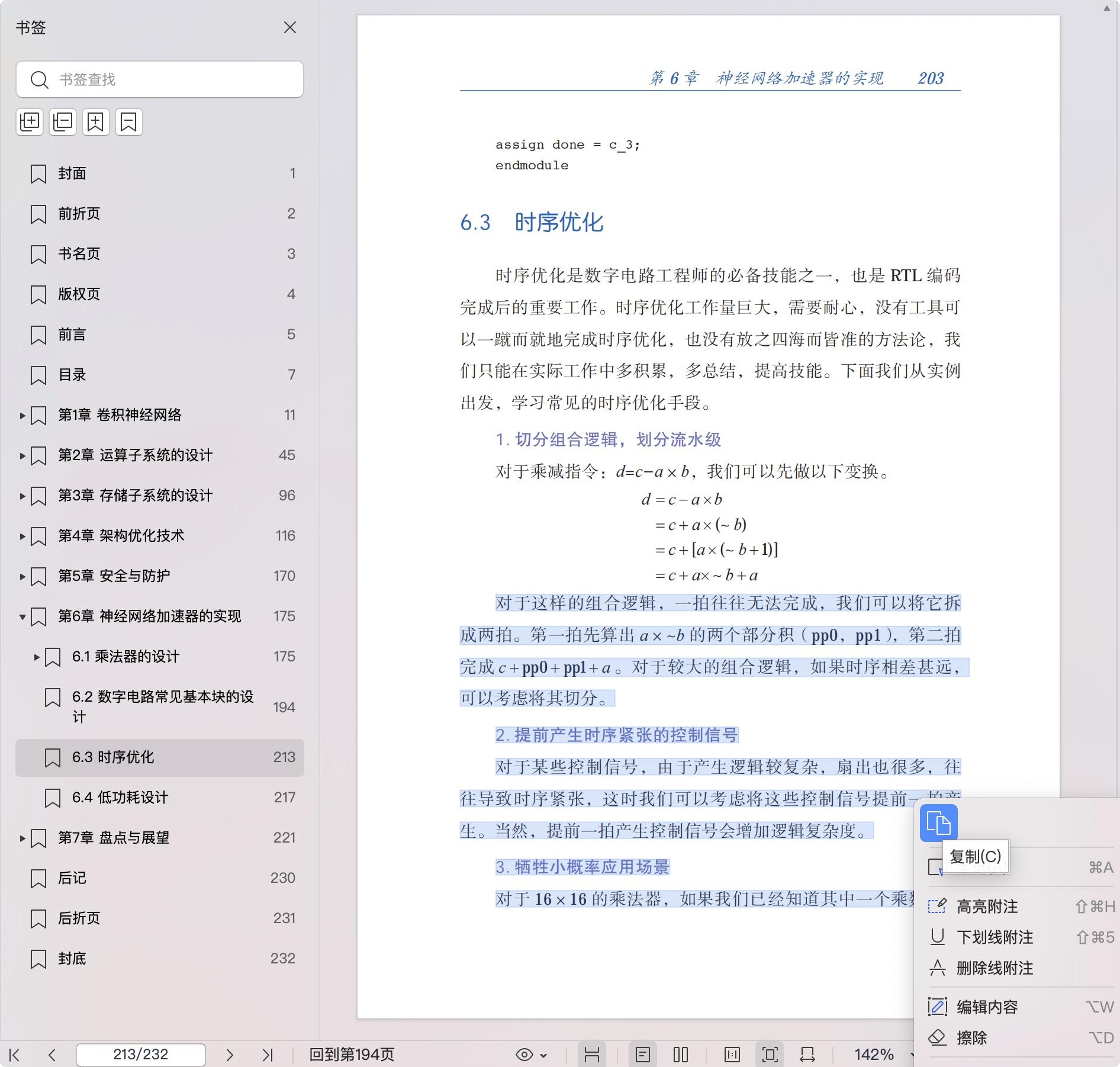Open the 6.4 低功耗设计 bookmark

pos(120,798)
